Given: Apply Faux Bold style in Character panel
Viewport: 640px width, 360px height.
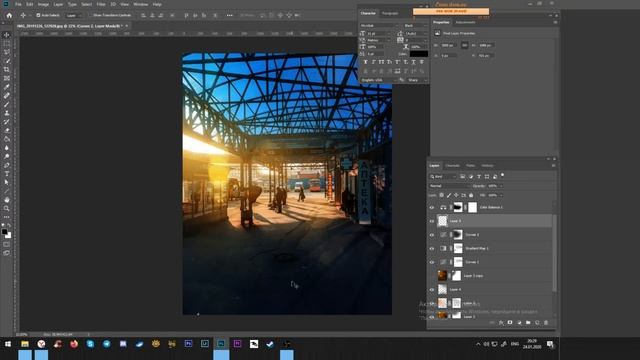Looking at the screenshot, I should click(365, 62).
